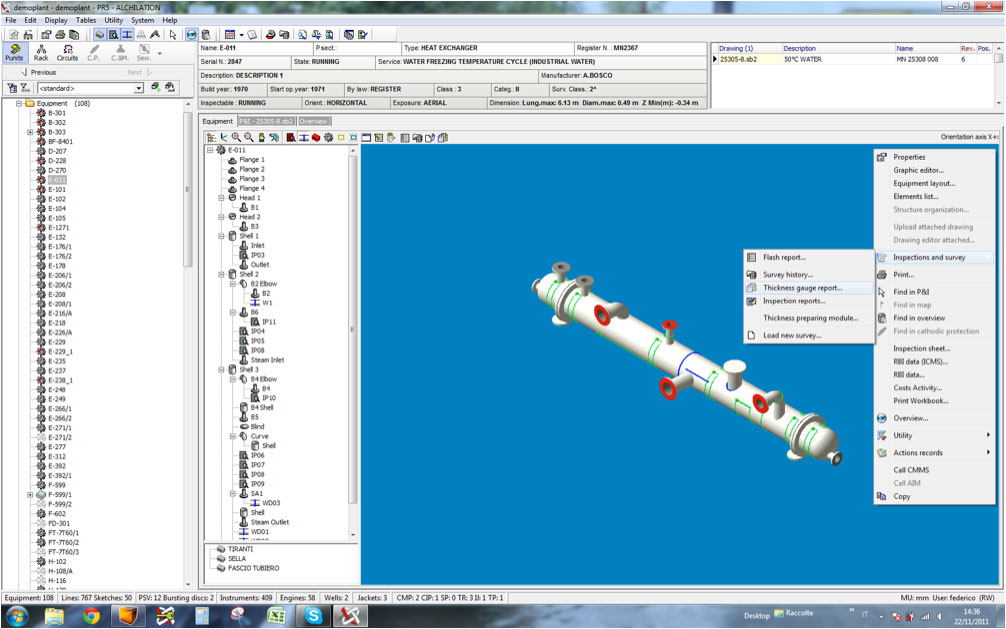Select Survey history in the submenu
Image resolution: width=1006 pixels, height=629 pixels.
point(788,274)
